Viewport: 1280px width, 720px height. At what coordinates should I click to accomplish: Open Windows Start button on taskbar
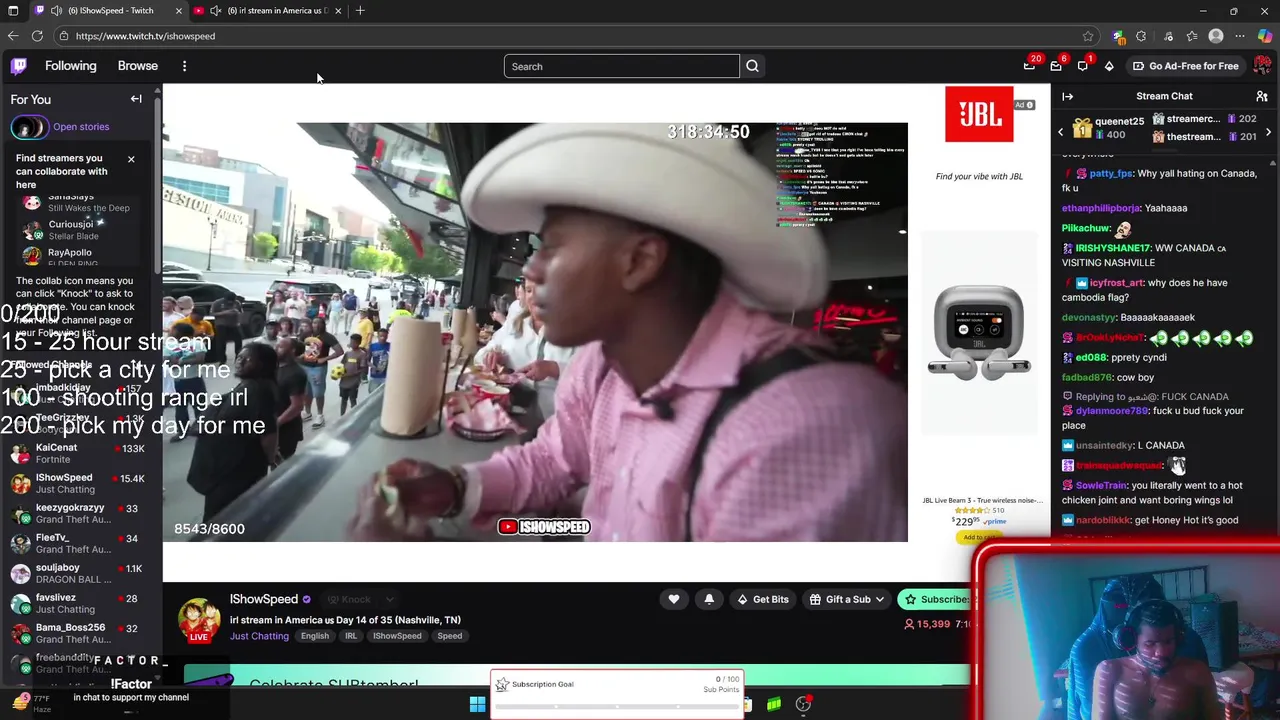(477, 704)
